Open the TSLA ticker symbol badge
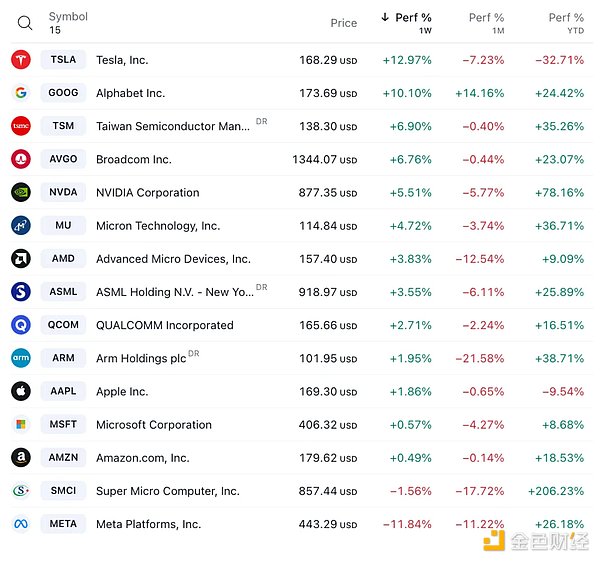This screenshot has height=562, width=600. [x=63, y=60]
